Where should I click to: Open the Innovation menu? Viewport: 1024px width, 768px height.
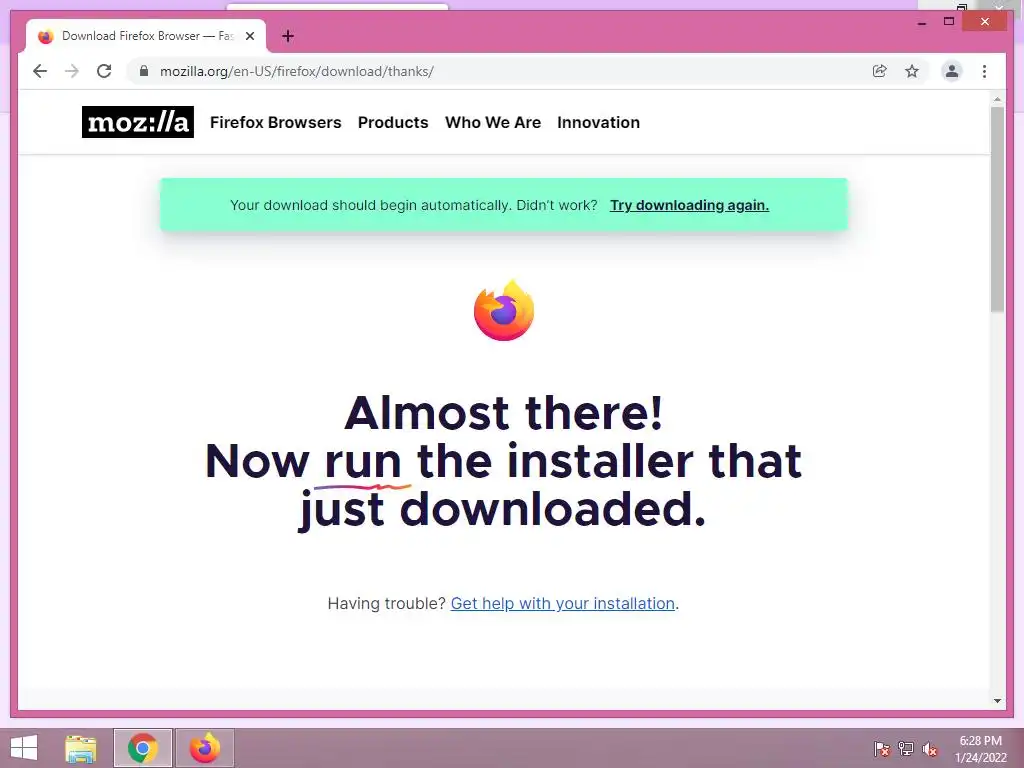[598, 123]
